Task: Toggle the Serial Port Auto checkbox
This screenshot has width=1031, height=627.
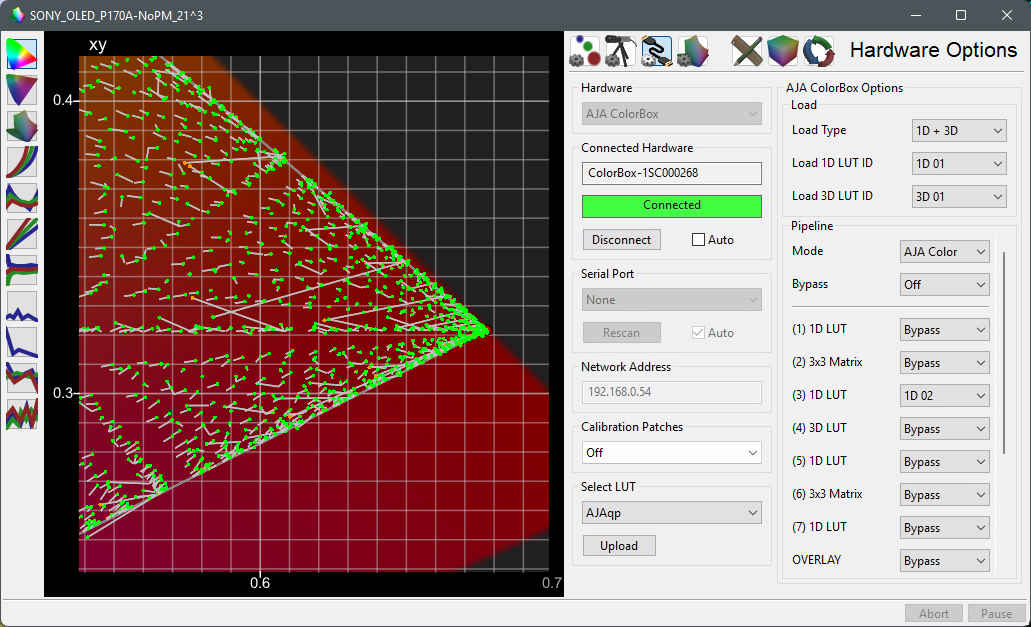Action: pyautogui.click(x=698, y=333)
